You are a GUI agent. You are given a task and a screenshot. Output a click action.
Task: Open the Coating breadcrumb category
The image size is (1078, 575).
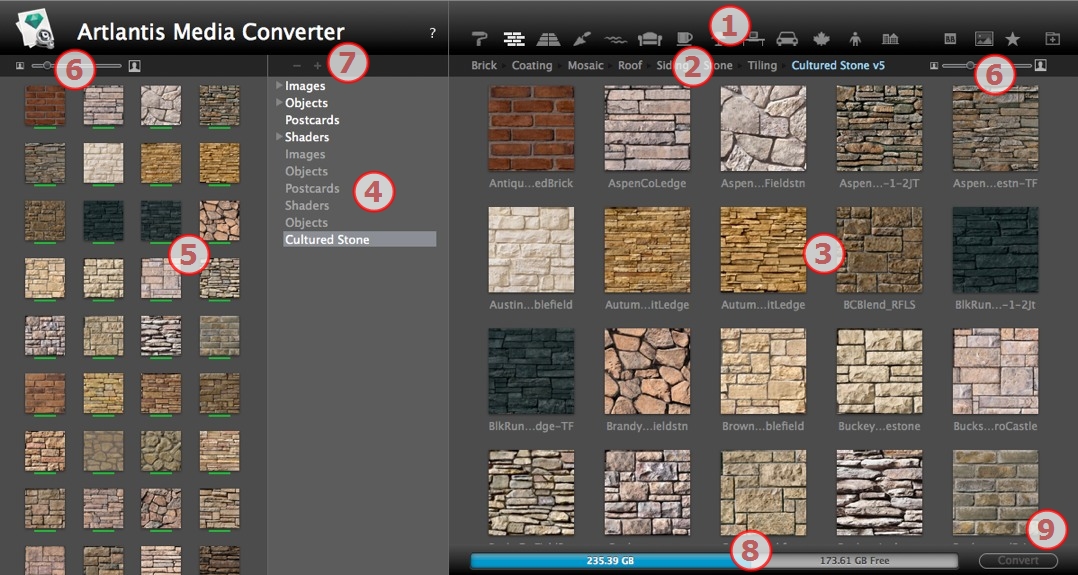[532, 66]
